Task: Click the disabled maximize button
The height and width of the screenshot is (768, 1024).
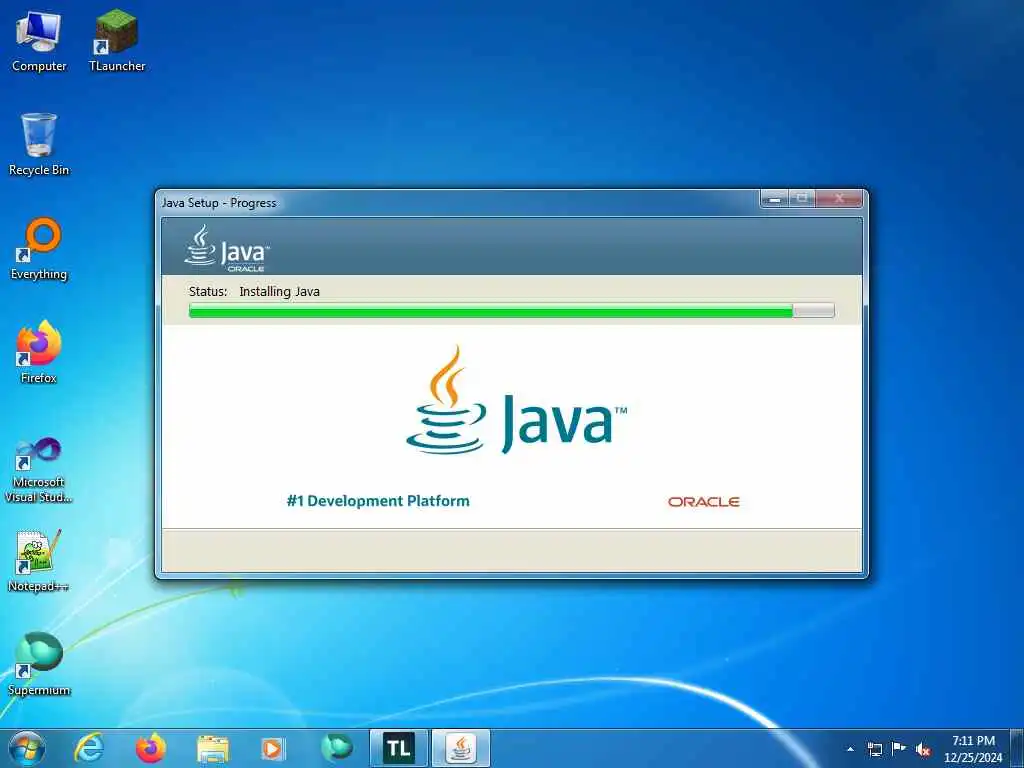Action: click(802, 199)
